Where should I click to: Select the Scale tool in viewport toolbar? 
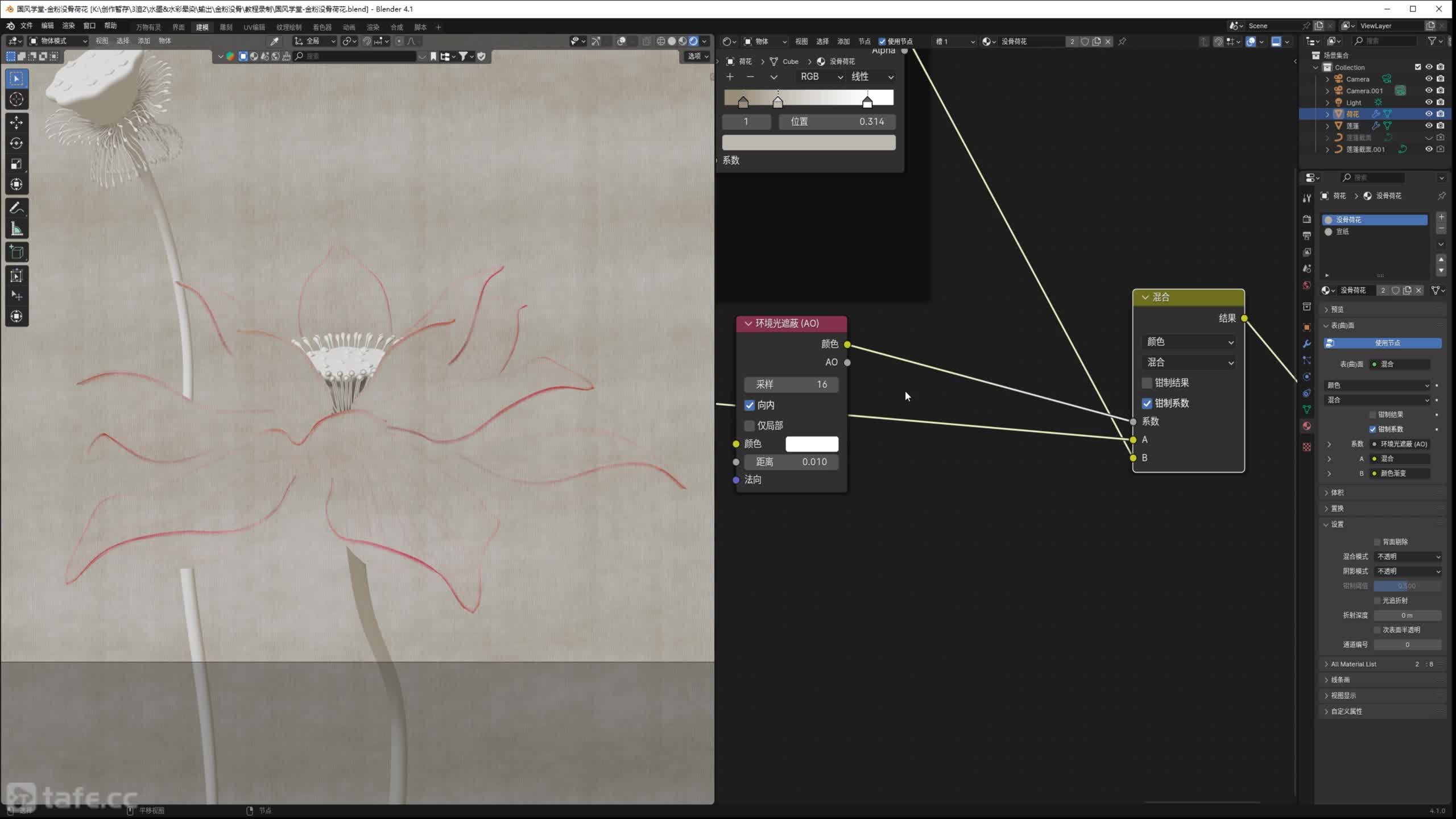[16, 164]
